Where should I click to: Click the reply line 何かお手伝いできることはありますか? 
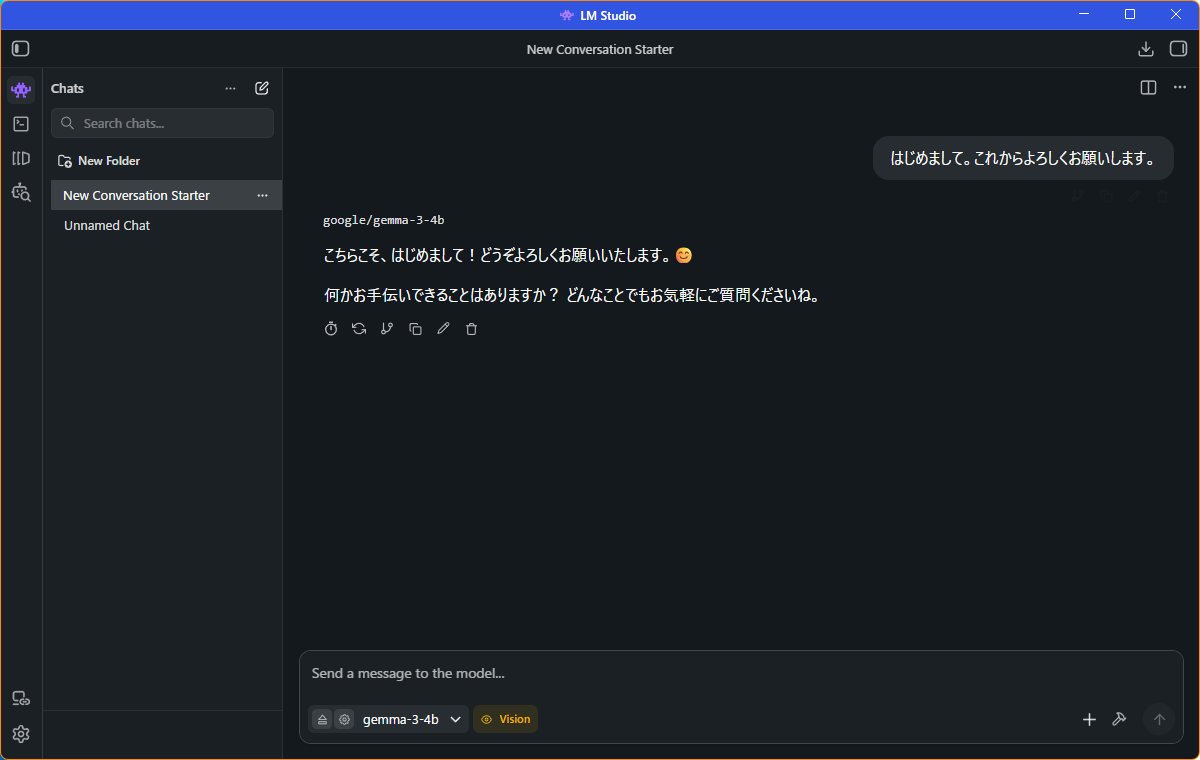[572, 296]
